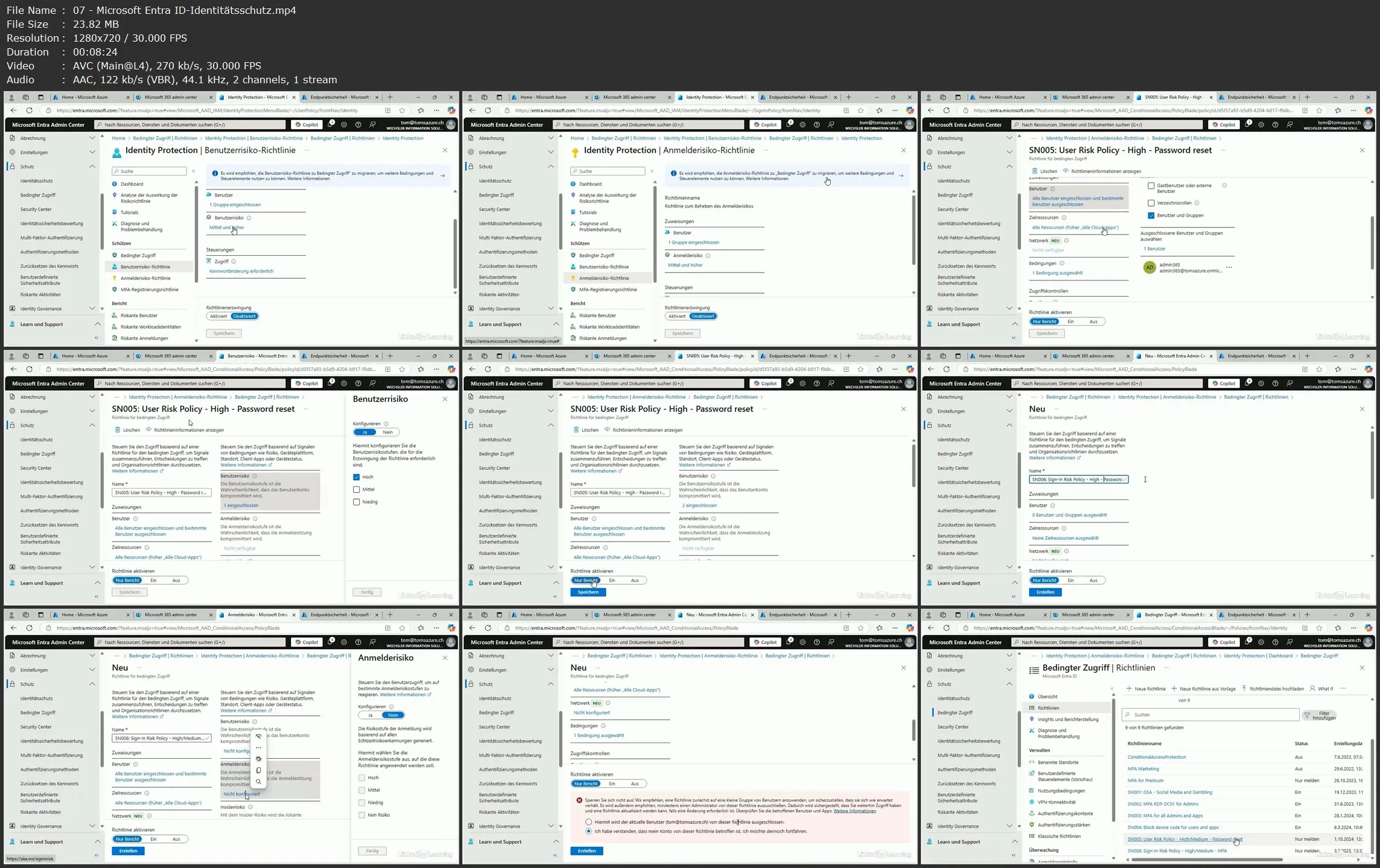The width and height of the screenshot is (1380, 868).
Task: Open MFA-Registrierungsrichtlinie on Benutzerrisiko-Richtlinie page
Action: pos(149,290)
